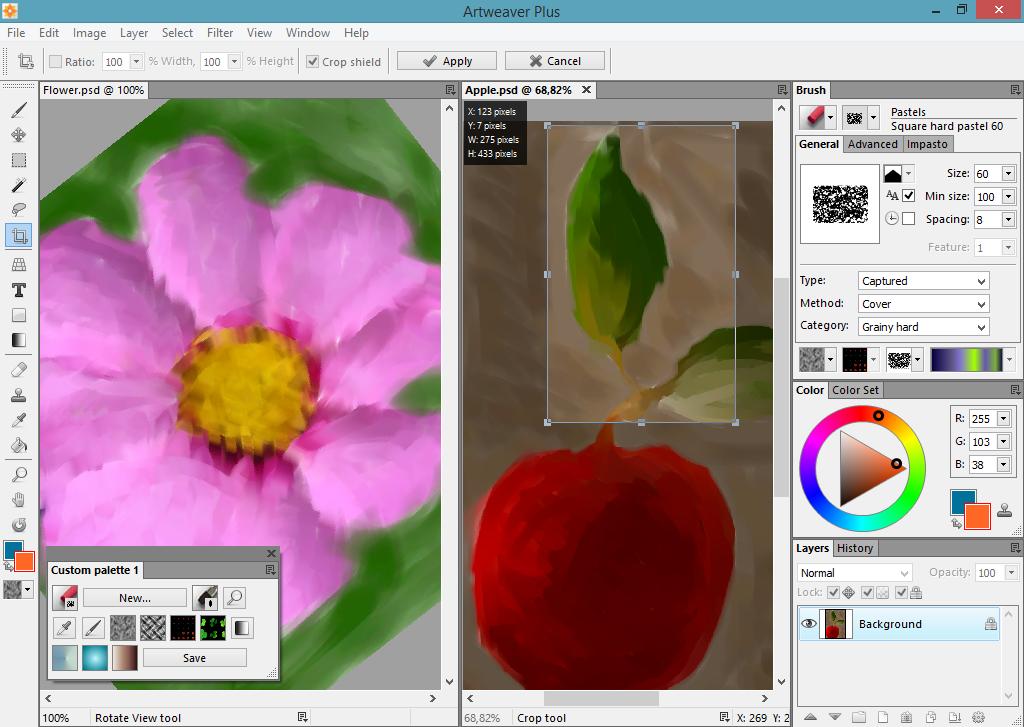Image resolution: width=1024 pixels, height=727 pixels.
Task: Open the Filter menu
Action: tap(220, 33)
